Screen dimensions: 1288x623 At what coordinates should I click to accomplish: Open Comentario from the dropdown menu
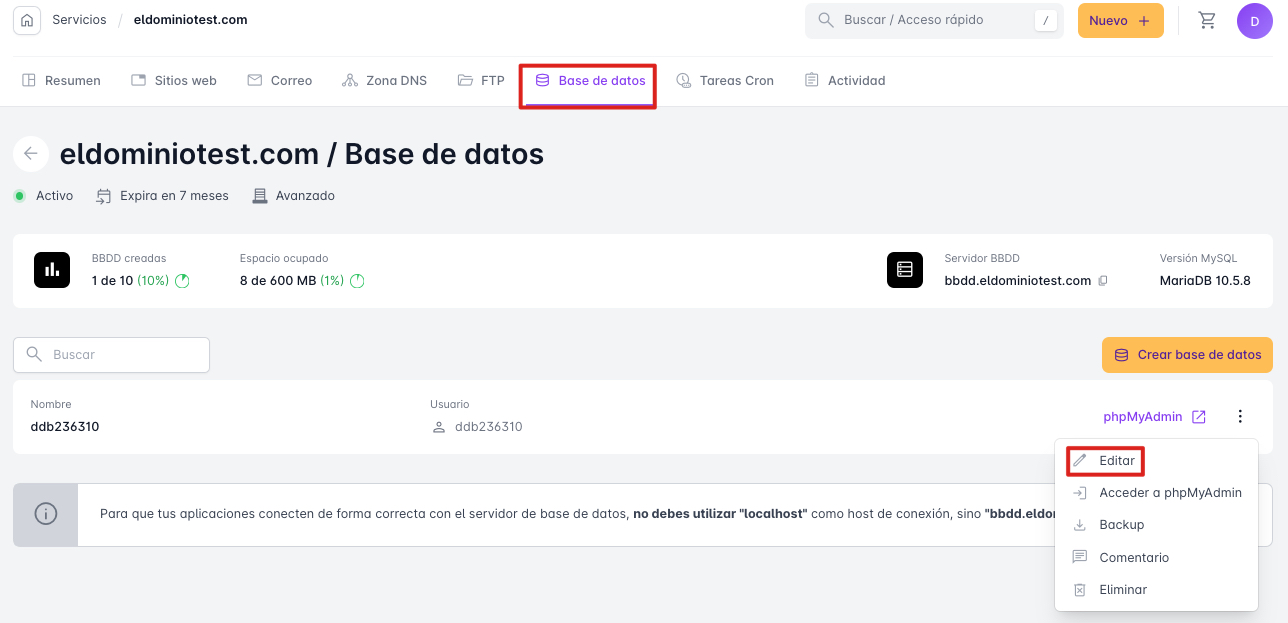(1133, 558)
